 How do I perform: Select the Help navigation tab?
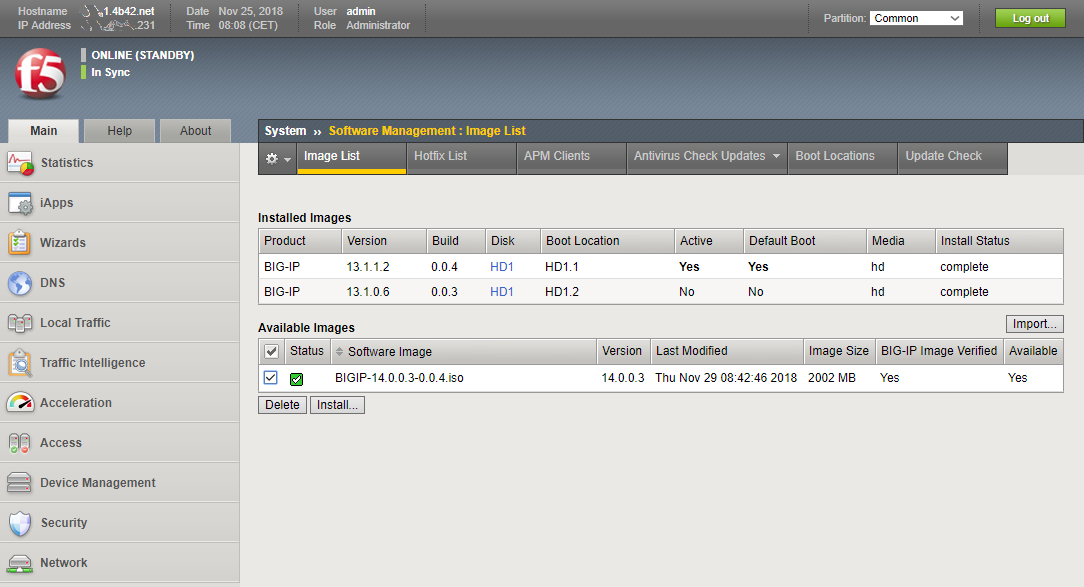pos(120,131)
